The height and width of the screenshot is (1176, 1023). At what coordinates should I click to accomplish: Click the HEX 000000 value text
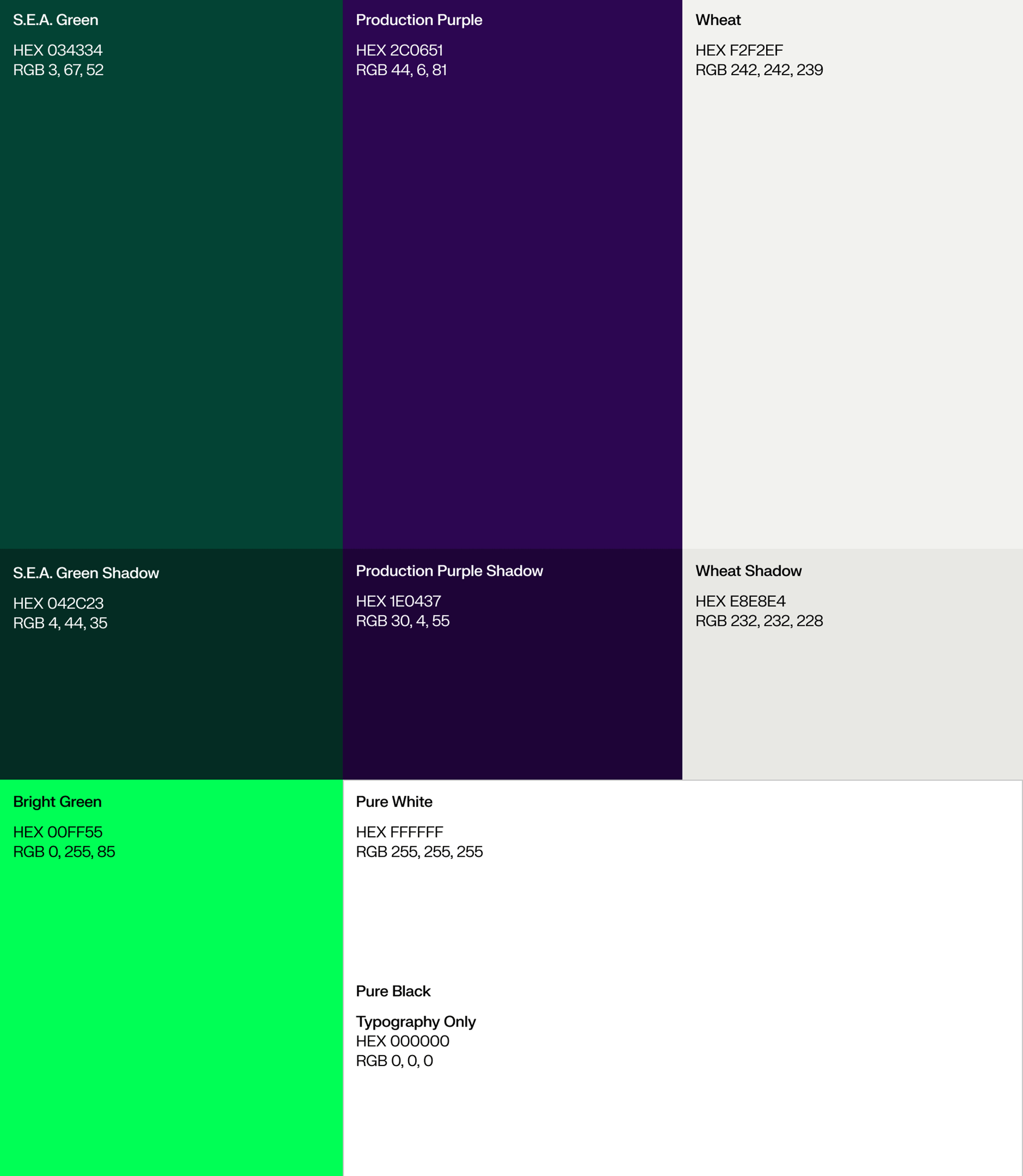coord(403,1041)
